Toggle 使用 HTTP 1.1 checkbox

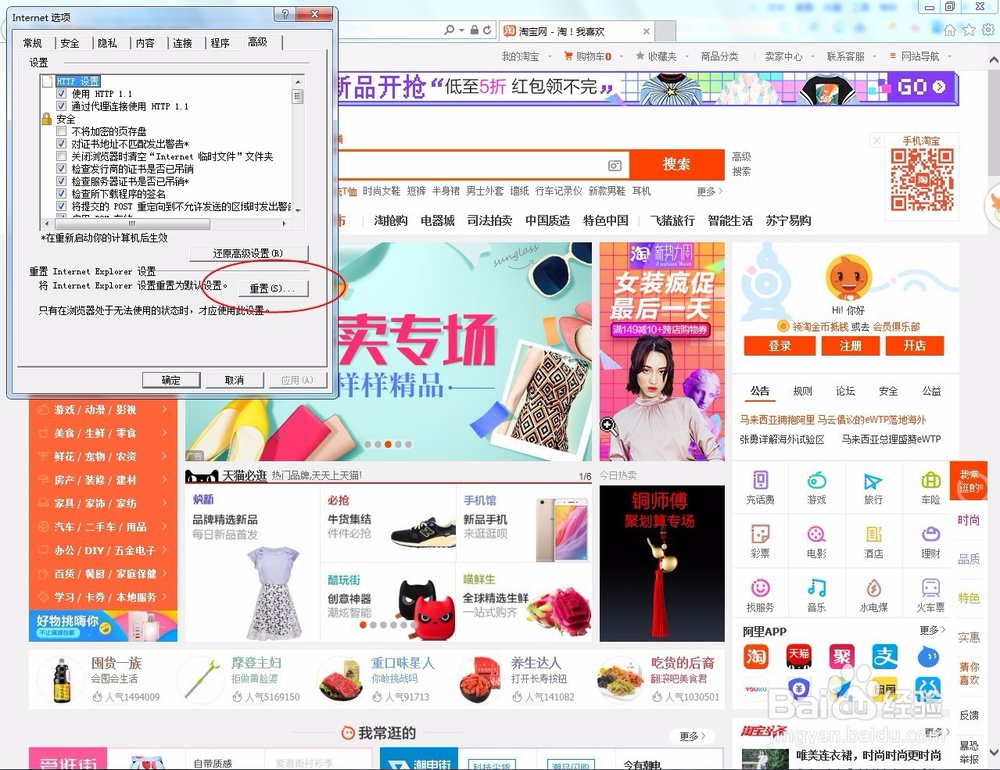pyautogui.click(x=61, y=94)
